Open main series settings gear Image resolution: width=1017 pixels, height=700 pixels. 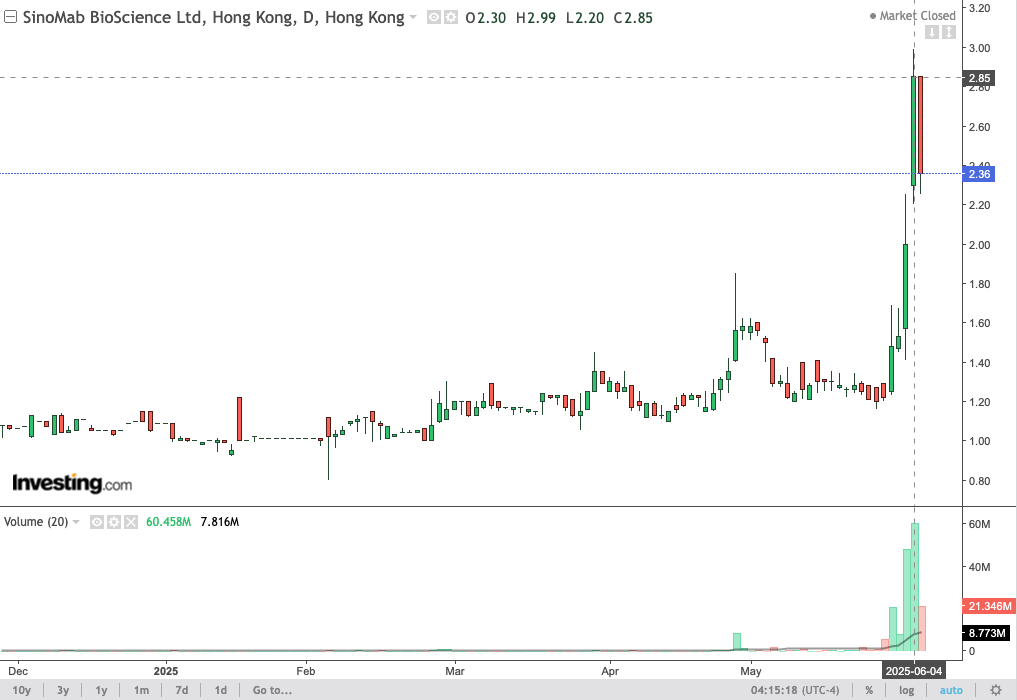point(450,18)
